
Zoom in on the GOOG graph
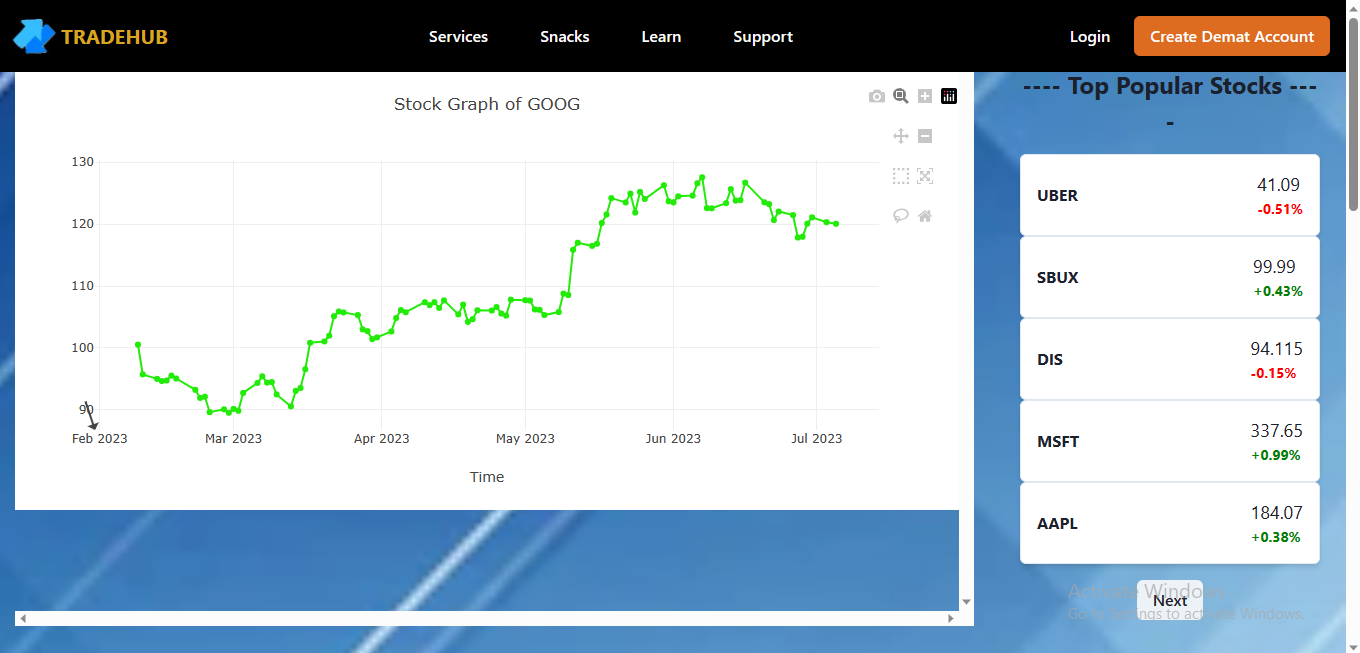coord(925,95)
